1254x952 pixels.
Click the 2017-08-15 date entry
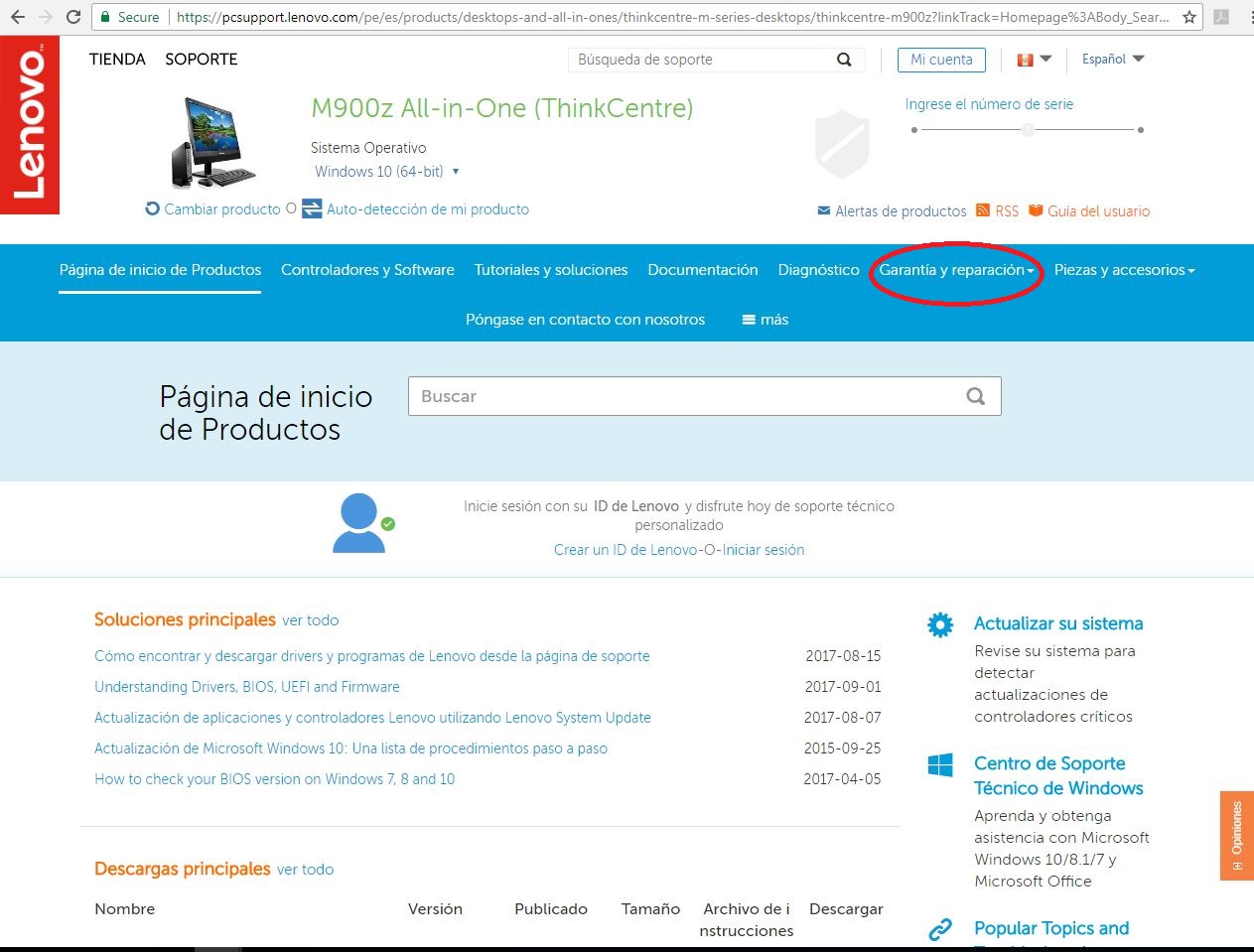click(x=843, y=656)
